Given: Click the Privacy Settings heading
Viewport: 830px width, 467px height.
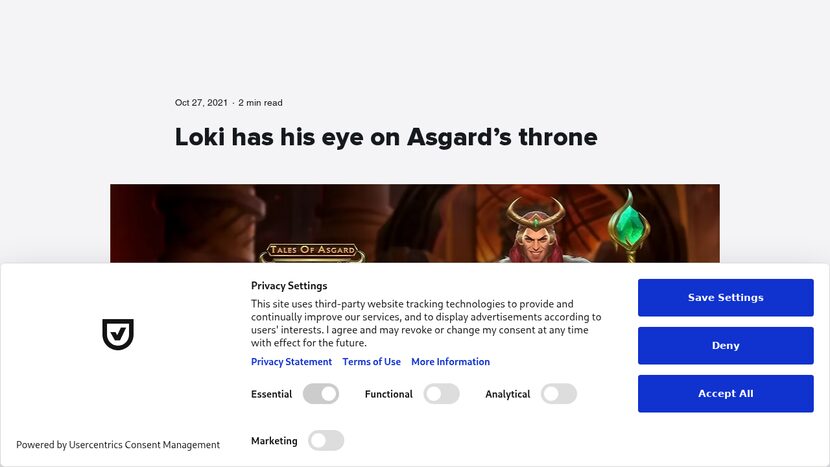Looking at the screenshot, I should click(289, 286).
